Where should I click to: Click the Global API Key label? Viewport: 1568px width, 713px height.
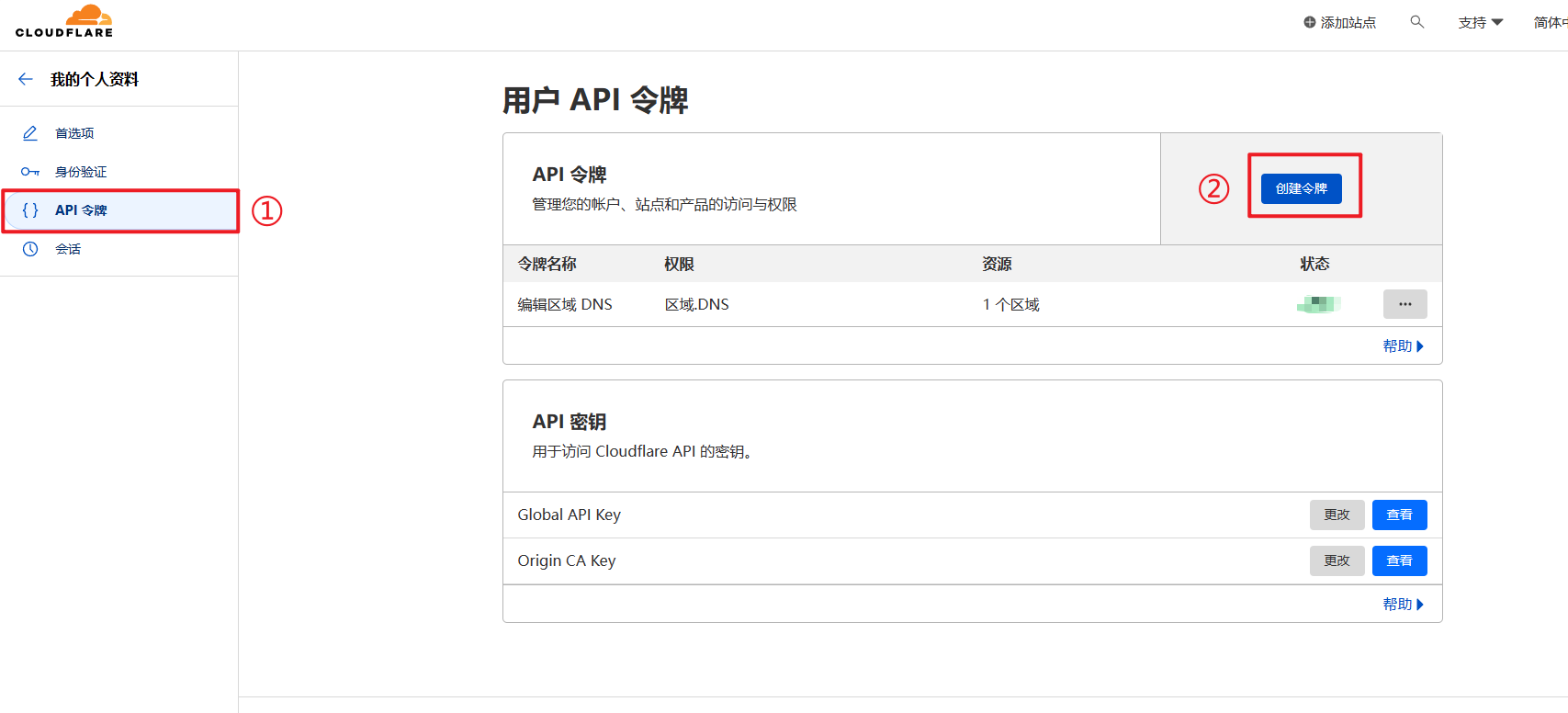(x=570, y=515)
